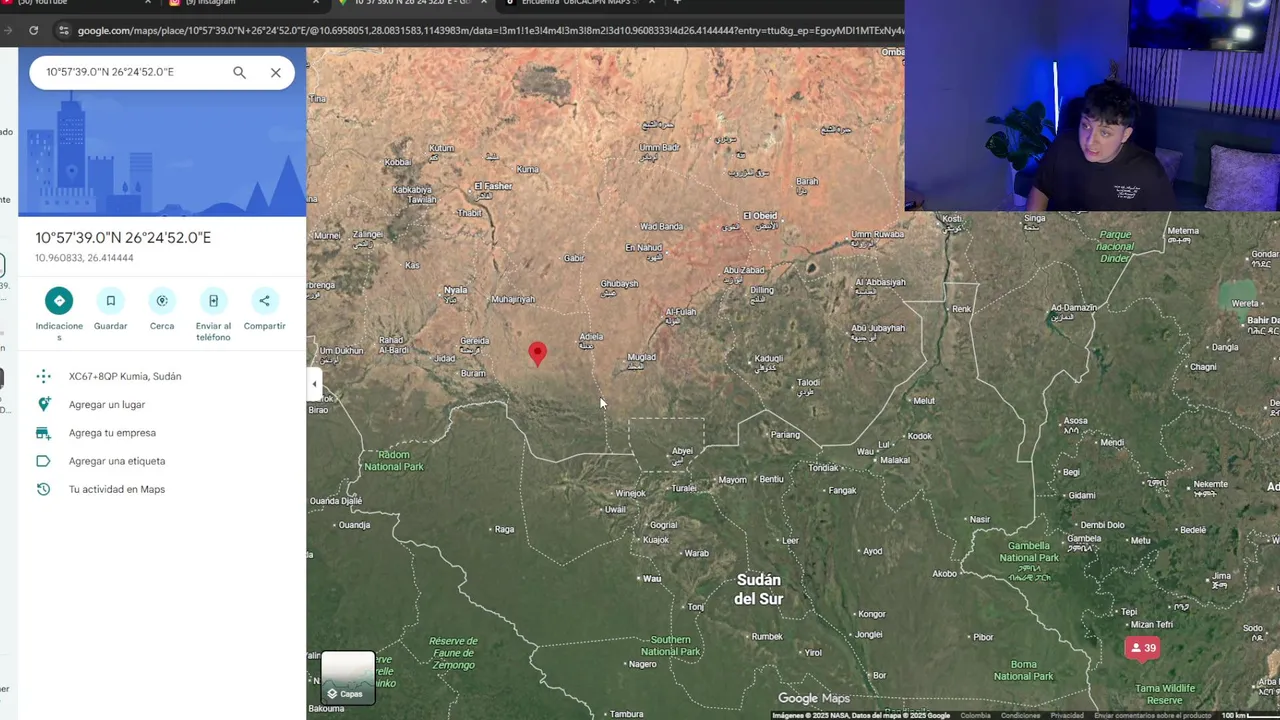Click the Muglad town label
This screenshot has height=720, width=1280.
coord(641,357)
